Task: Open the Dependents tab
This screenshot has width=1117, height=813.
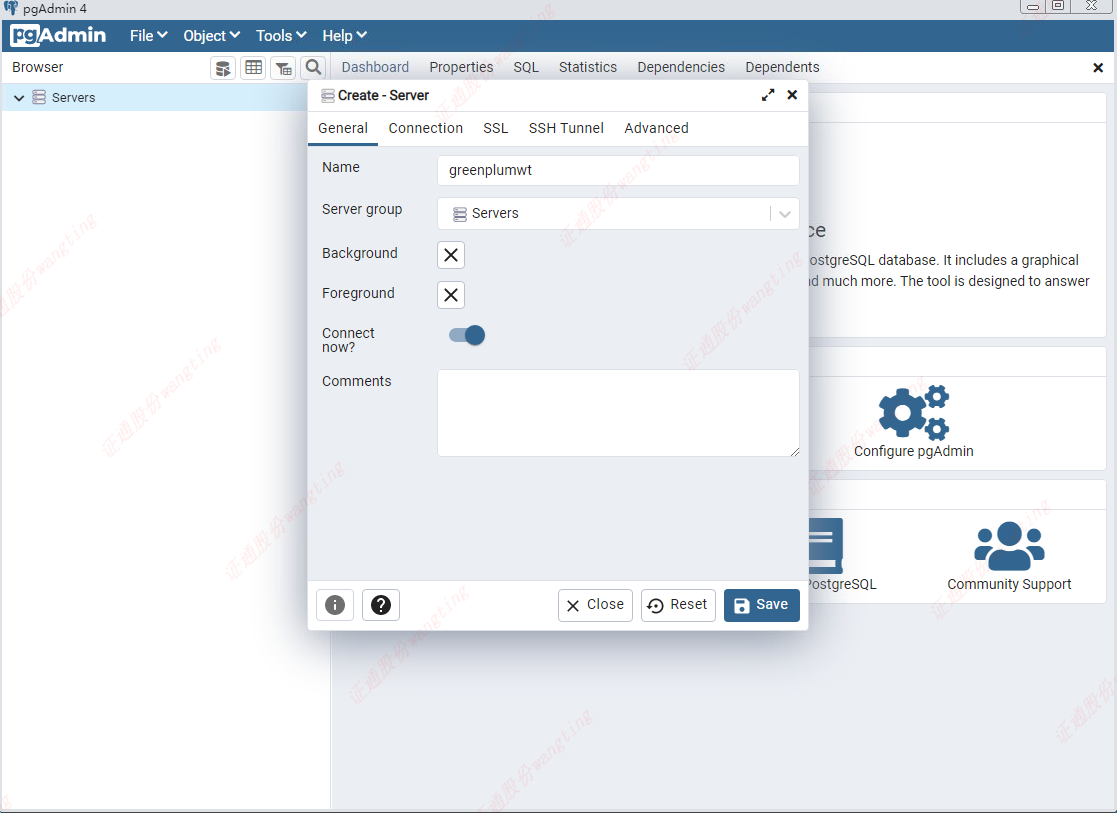Action: tap(782, 68)
